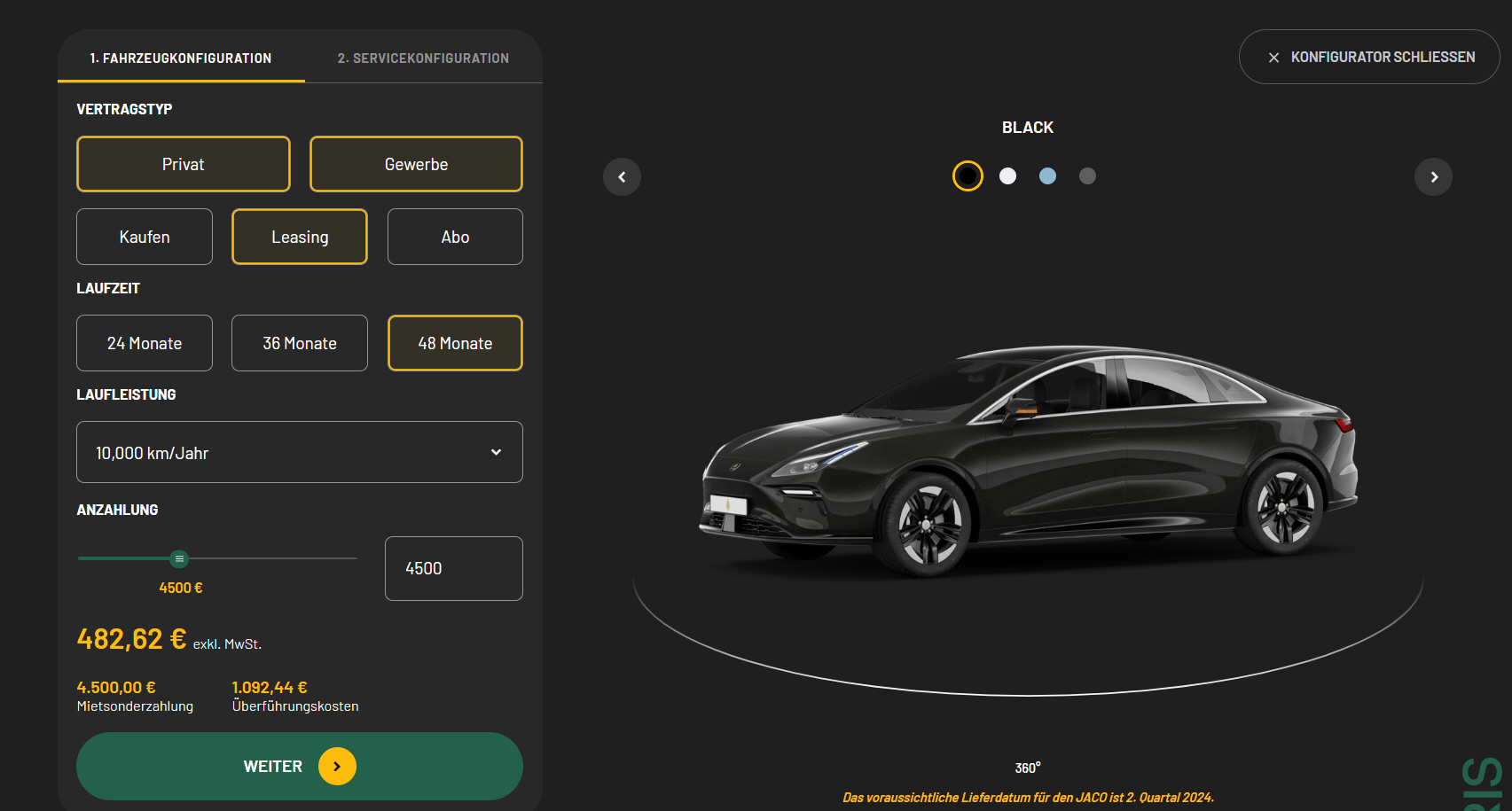Select Privat contract type
The image size is (1512, 811).
coord(184,164)
